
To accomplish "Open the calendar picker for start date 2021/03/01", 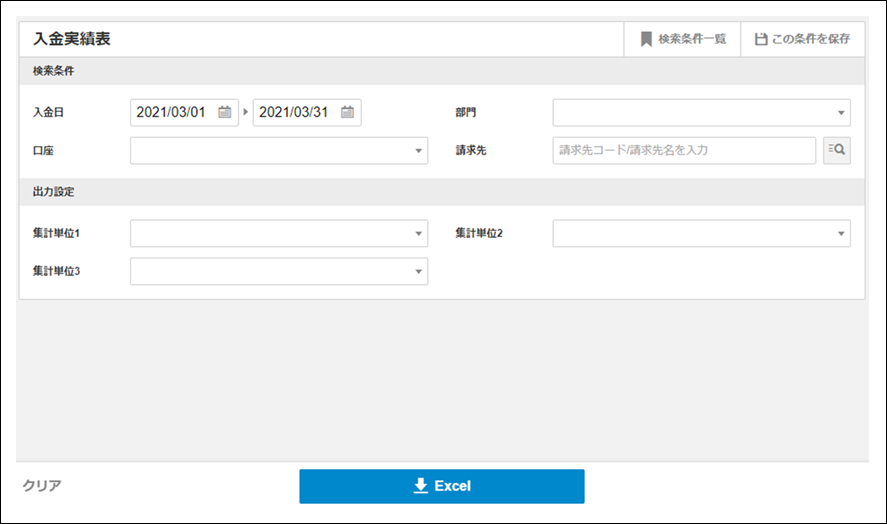I will pyautogui.click(x=225, y=112).
